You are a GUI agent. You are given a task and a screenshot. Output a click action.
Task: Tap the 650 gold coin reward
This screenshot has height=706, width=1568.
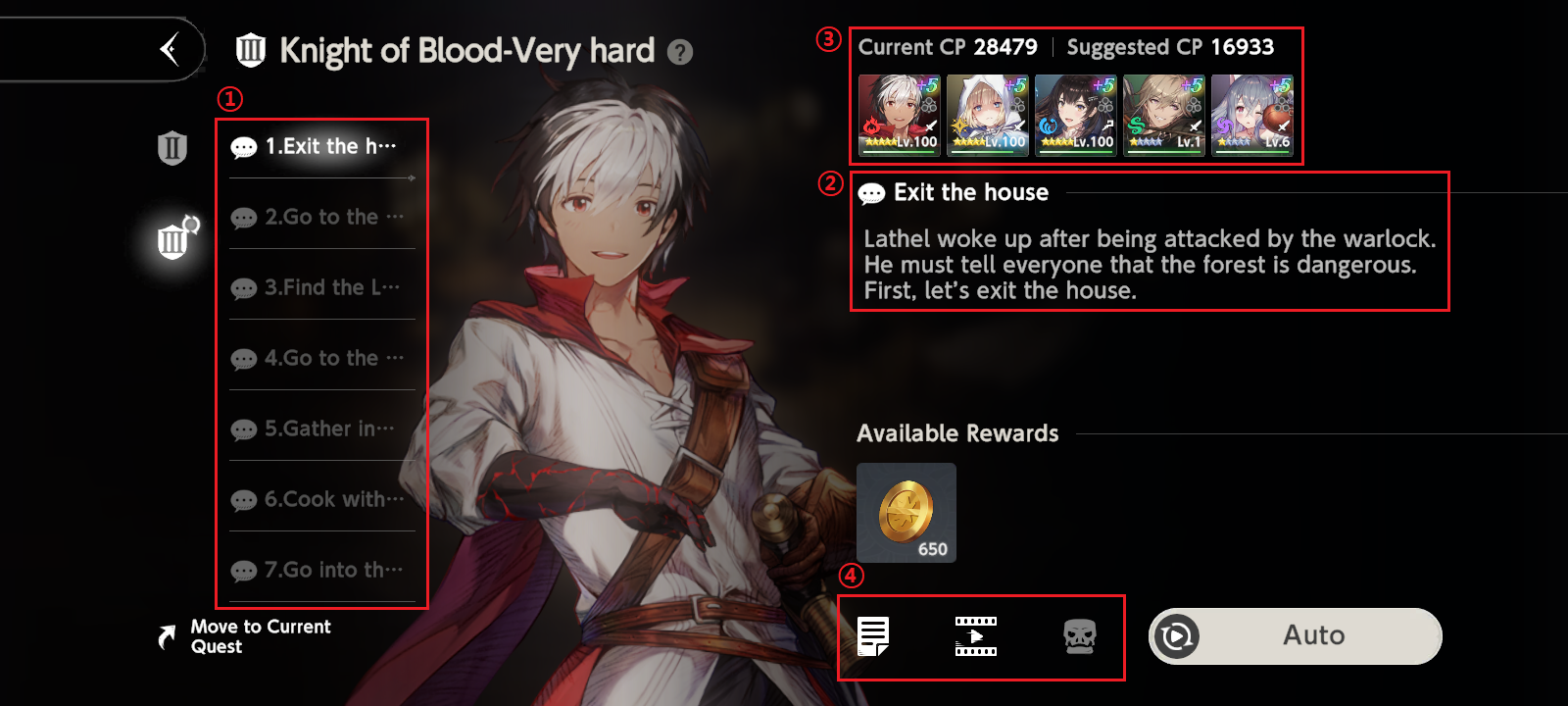pyautogui.click(x=906, y=513)
